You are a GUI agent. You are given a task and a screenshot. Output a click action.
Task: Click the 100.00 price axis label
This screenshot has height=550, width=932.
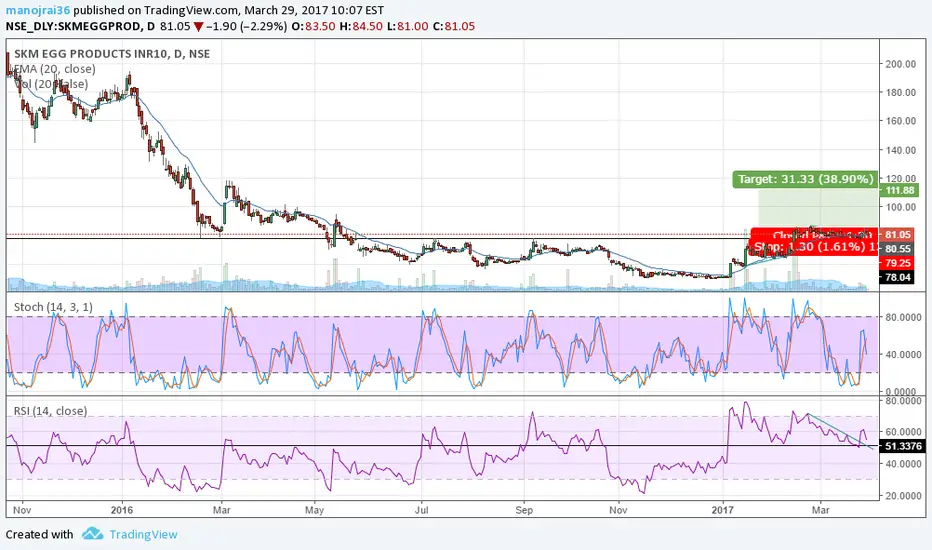[x=900, y=207]
